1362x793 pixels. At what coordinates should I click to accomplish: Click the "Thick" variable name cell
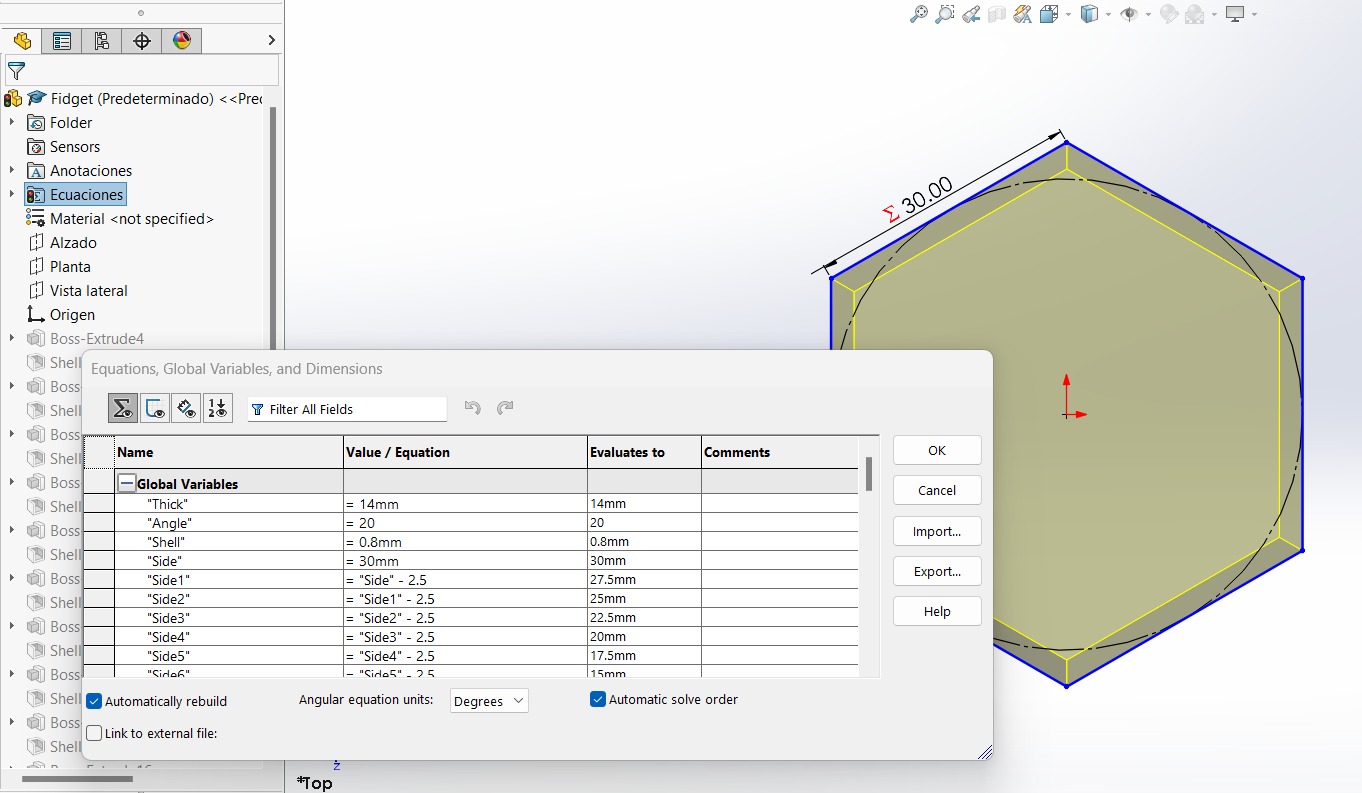(229, 504)
